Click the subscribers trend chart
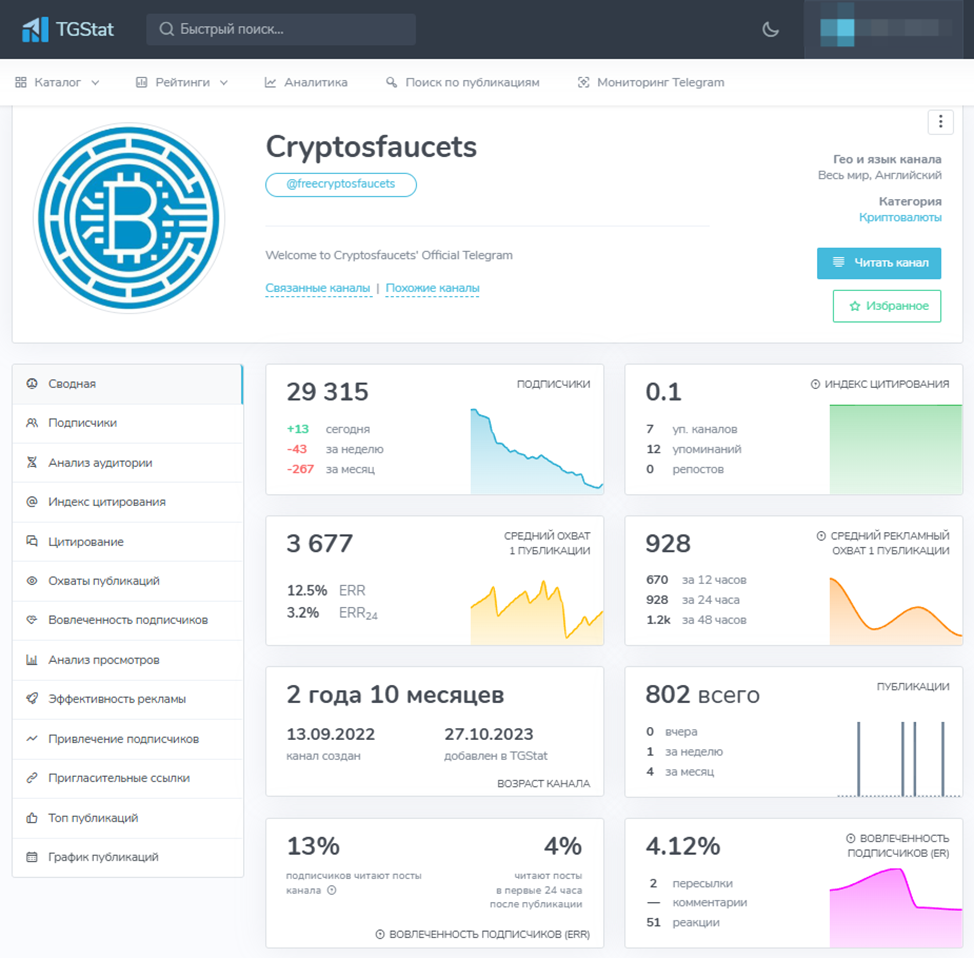 pos(537,450)
